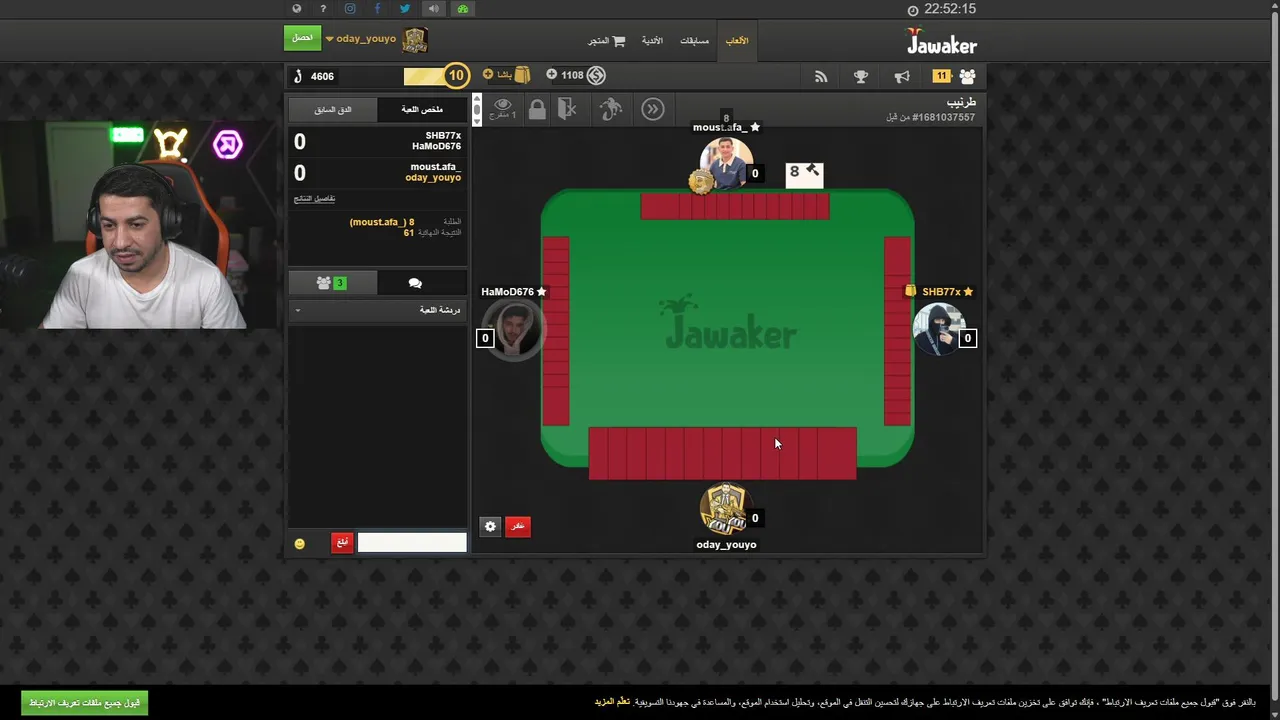Viewport: 1280px width, 720px height.
Task: Click the green احصل button
Action: [303, 38]
